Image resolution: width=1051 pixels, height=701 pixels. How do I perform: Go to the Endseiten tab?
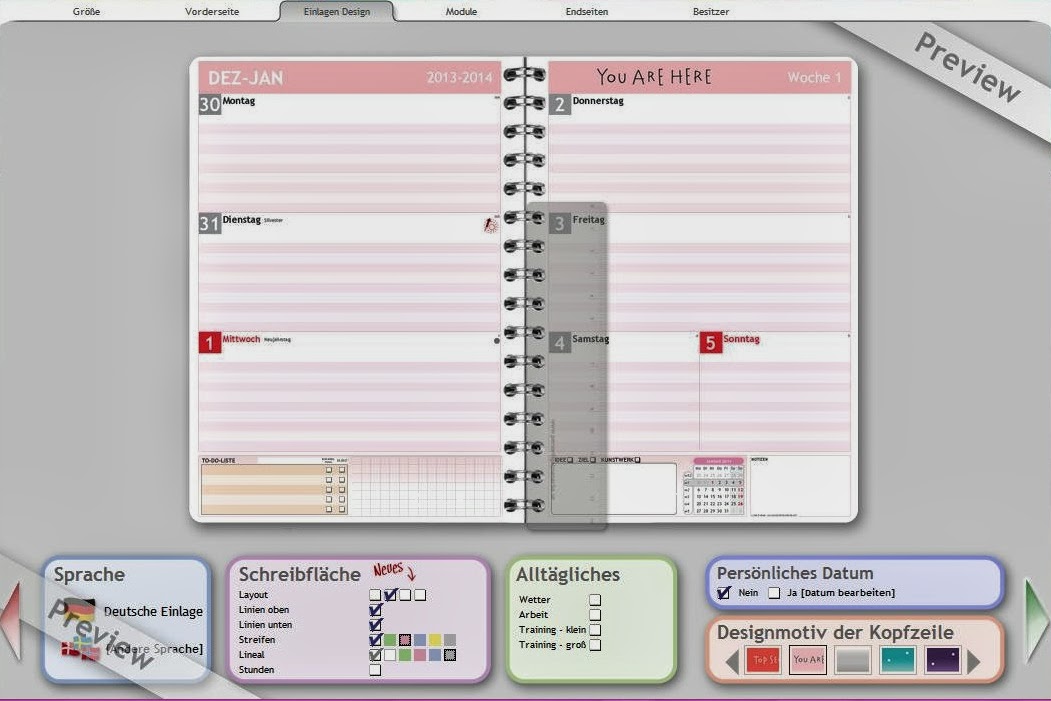586,11
